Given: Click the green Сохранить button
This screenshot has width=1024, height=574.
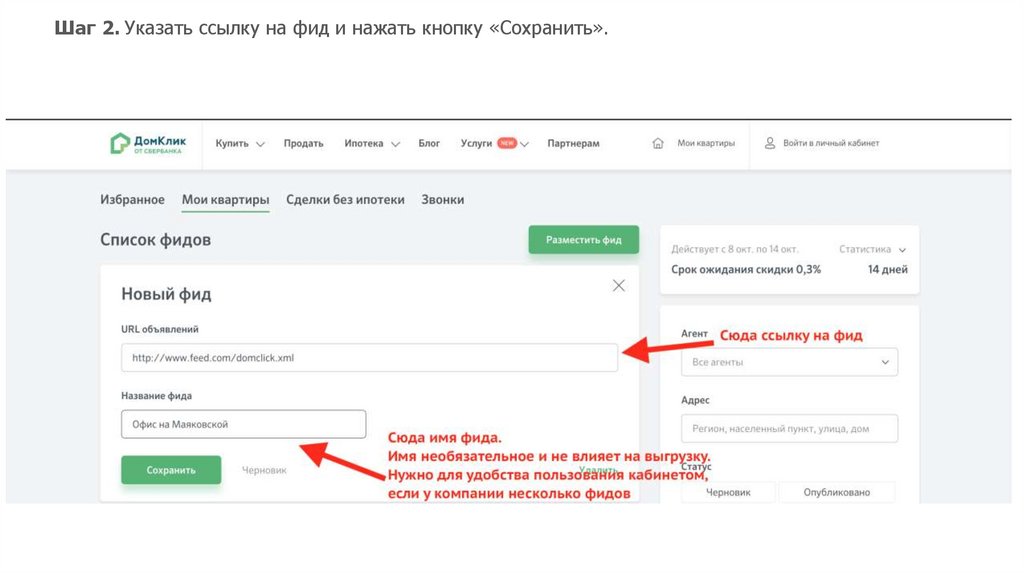Looking at the screenshot, I should tap(171, 470).
